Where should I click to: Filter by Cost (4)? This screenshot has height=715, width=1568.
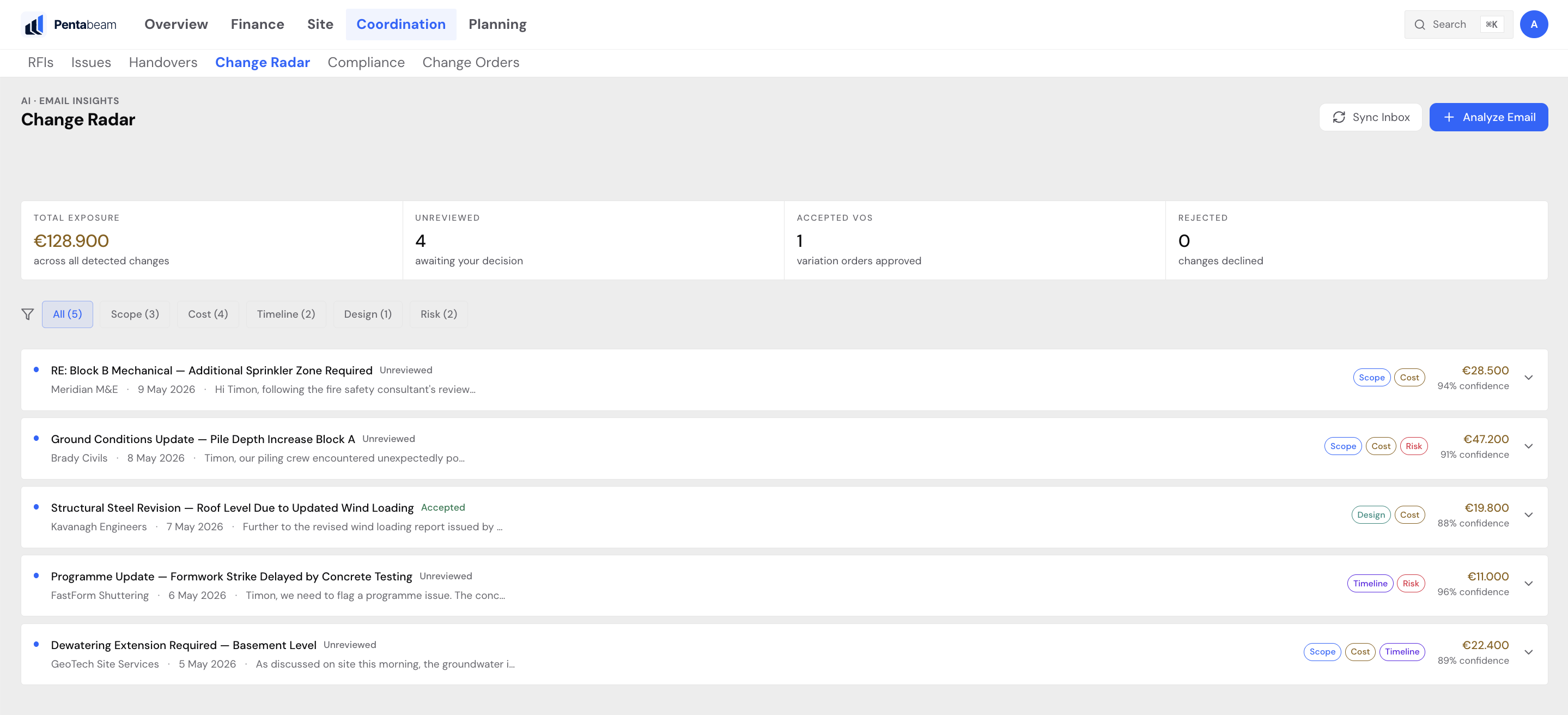click(208, 314)
